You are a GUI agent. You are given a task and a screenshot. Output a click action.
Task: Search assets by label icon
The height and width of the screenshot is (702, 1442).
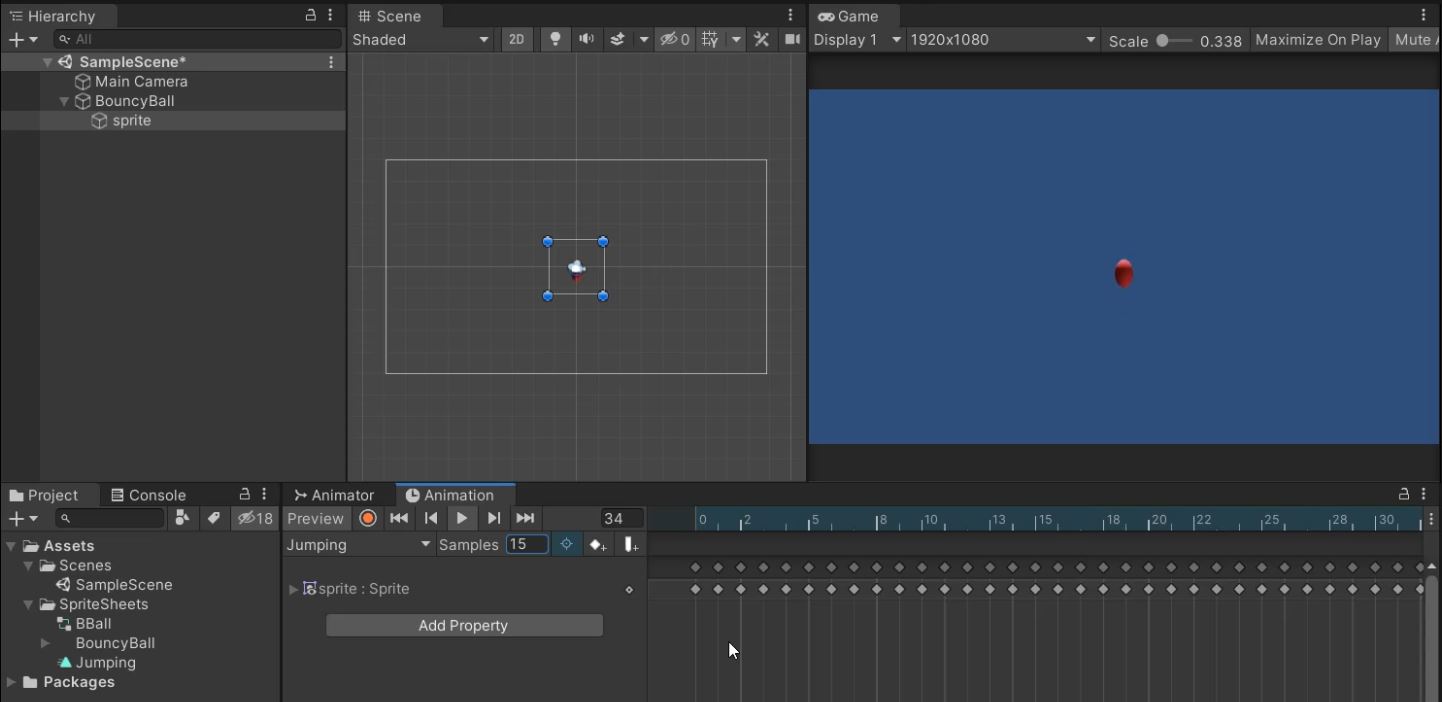click(213, 518)
